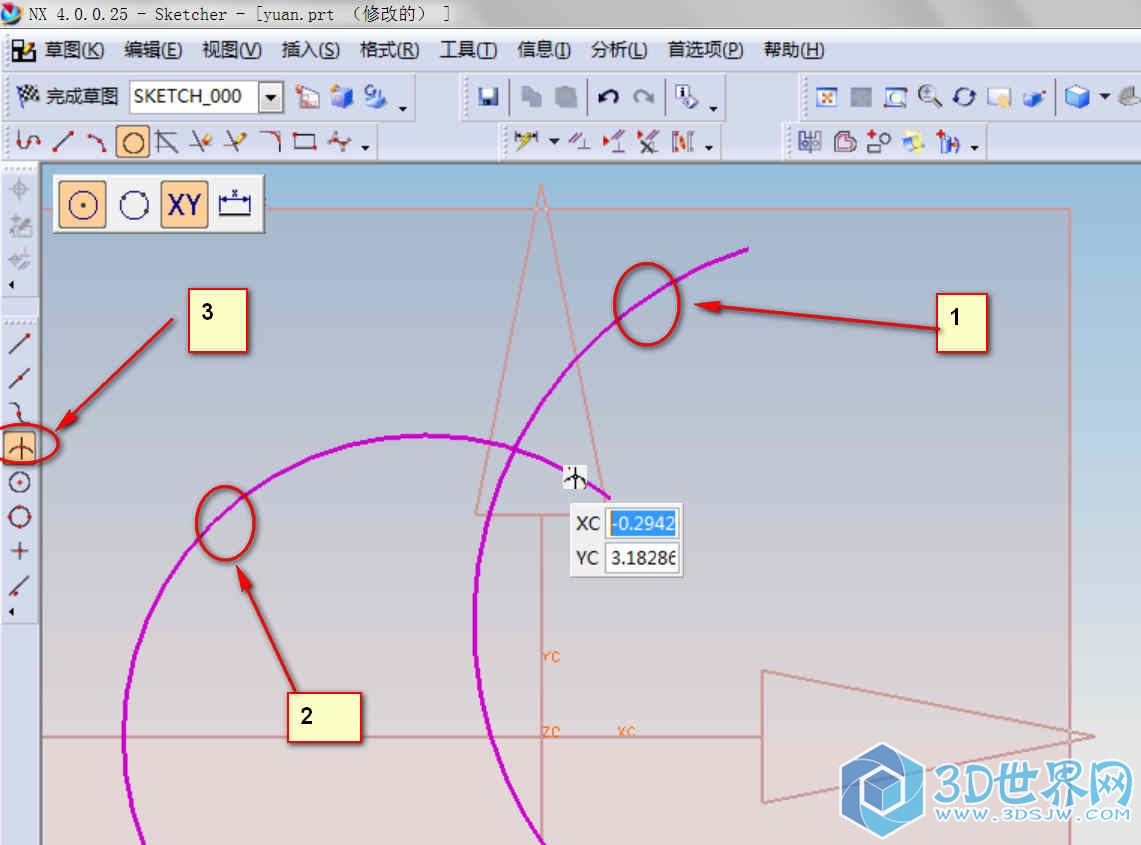Open the 插入(S) menu
This screenshot has width=1141, height=845.
310,50
